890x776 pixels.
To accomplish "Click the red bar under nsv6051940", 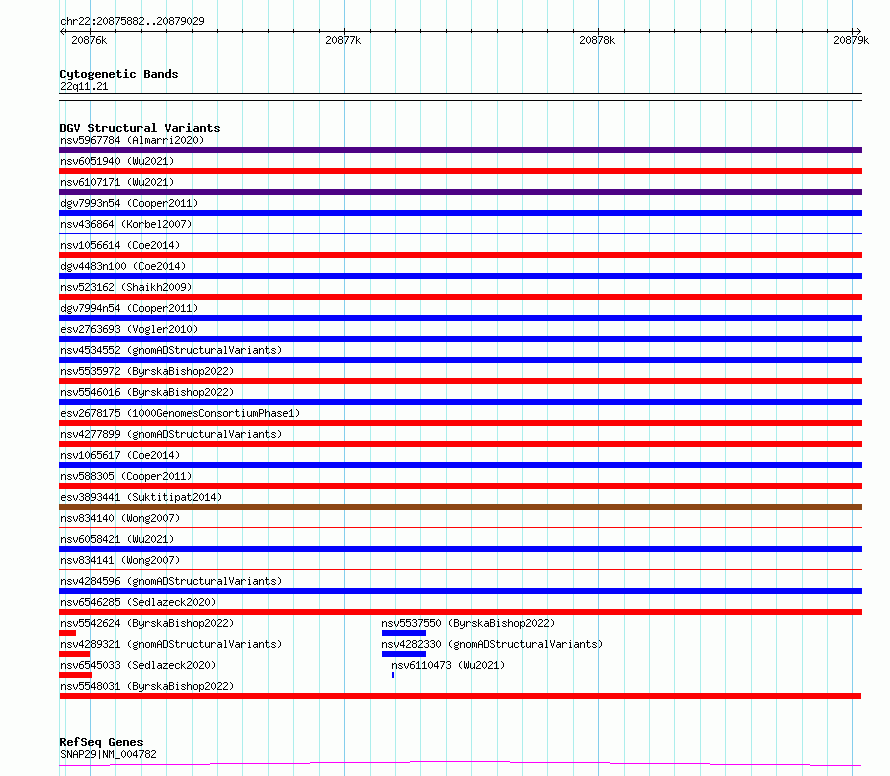I will [x=460, y=171].
